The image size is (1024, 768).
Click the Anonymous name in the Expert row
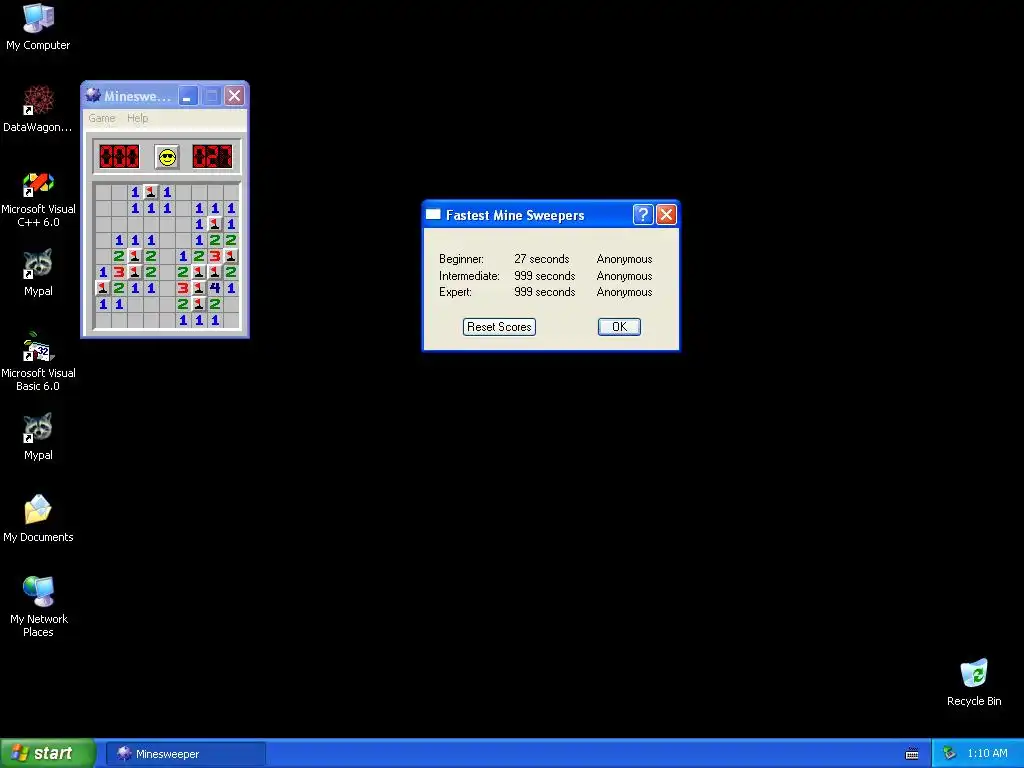tap(624, 292)
